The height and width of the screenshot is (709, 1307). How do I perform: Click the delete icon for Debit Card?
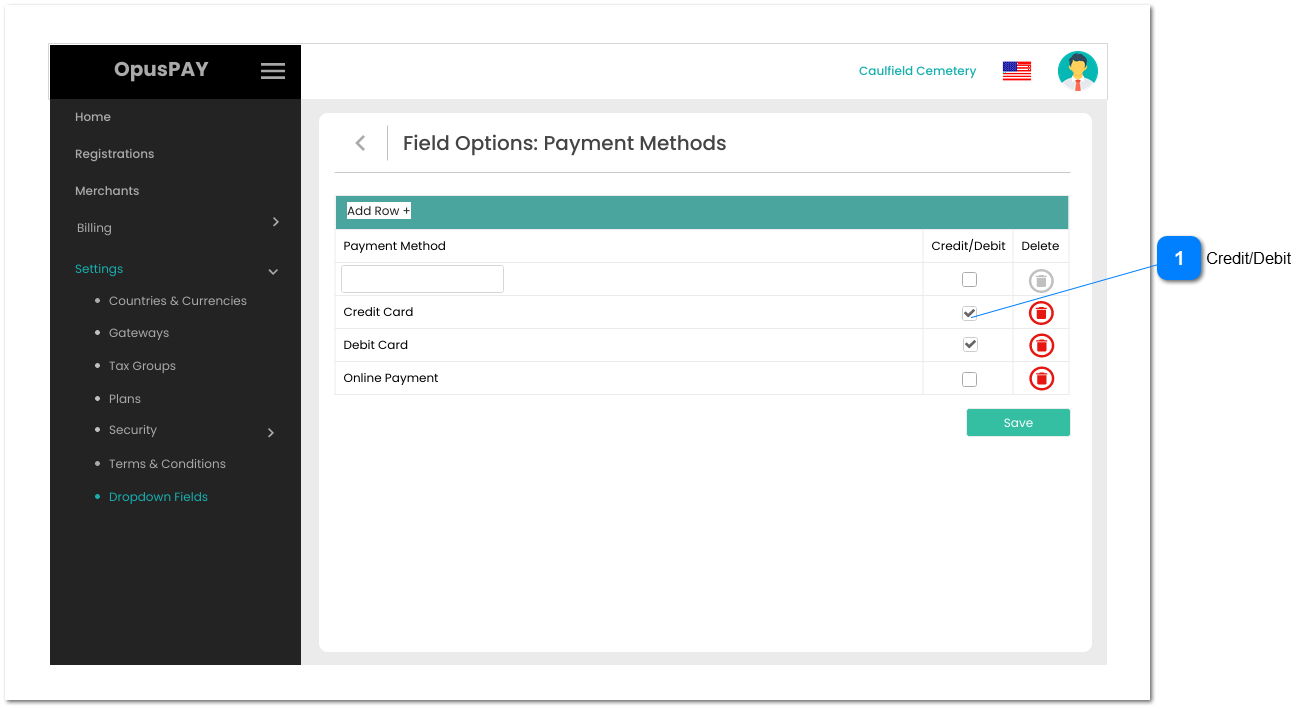pos(1041,345)
